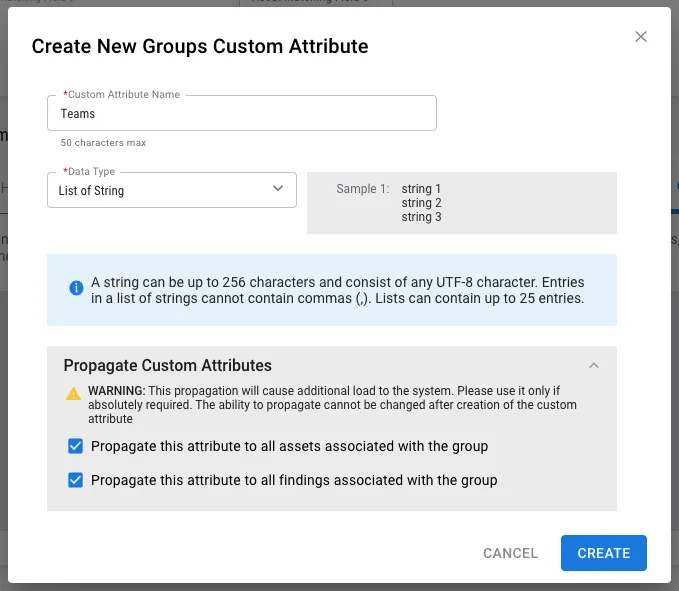Click the WARNING propagation notice text

(332, 405)
